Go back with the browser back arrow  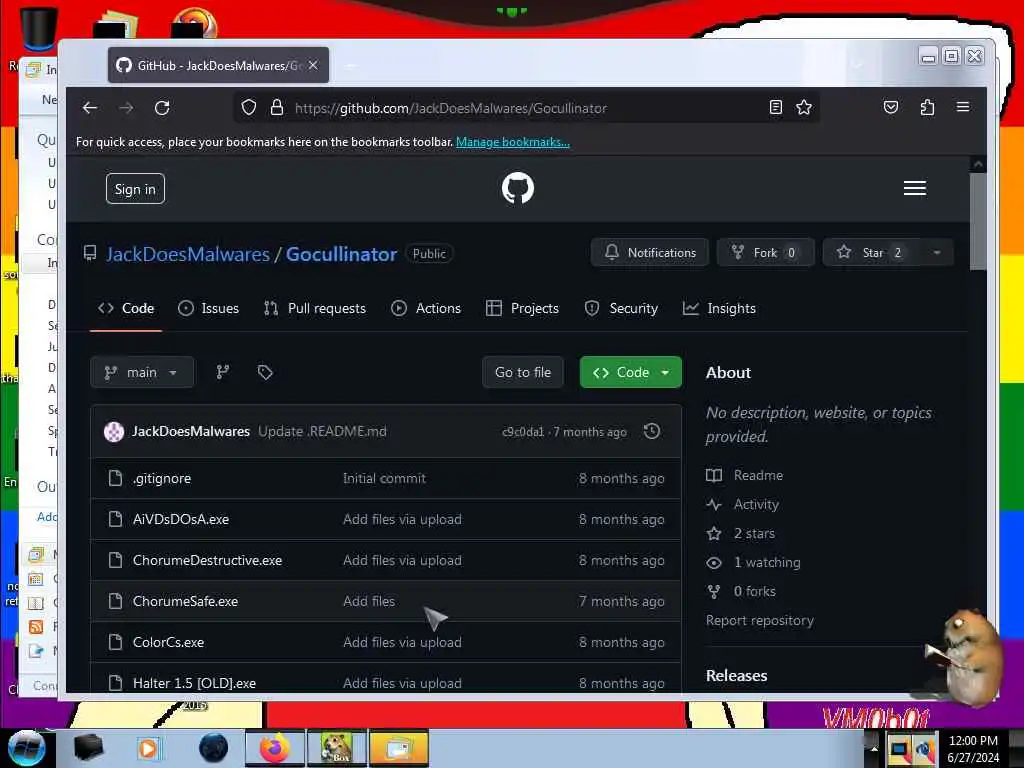(90, 108)
